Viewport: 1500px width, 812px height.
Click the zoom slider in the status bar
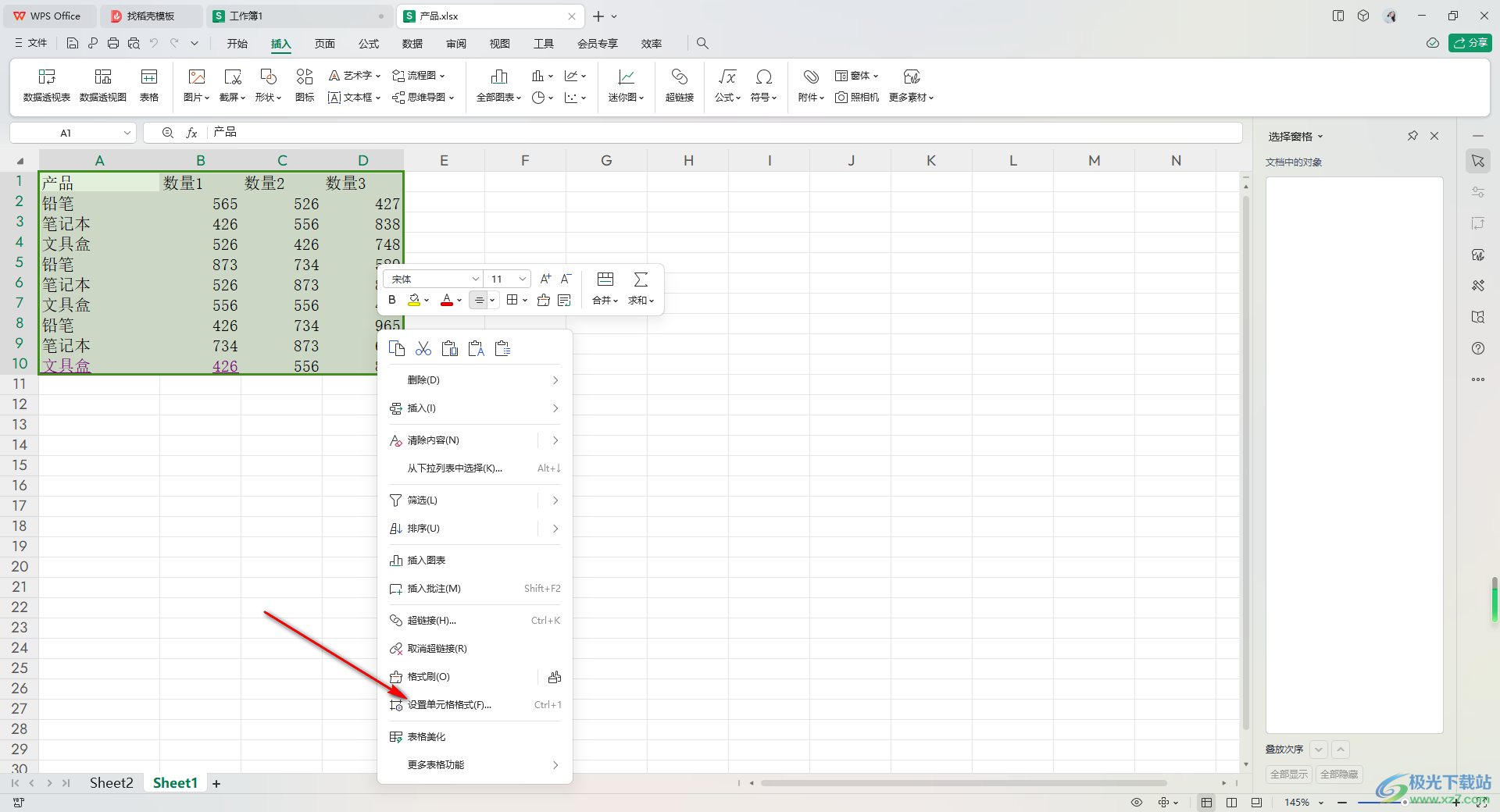(1406, 803)
